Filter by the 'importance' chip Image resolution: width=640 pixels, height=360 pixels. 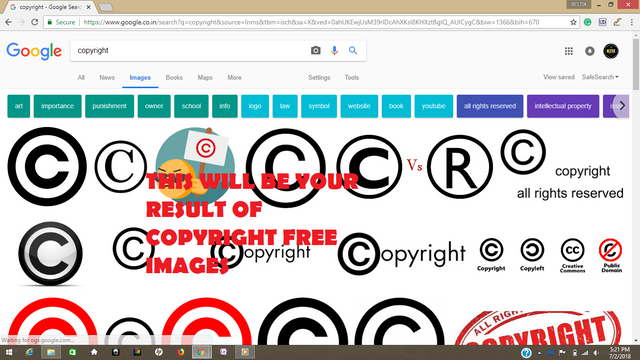coord(58,106)
